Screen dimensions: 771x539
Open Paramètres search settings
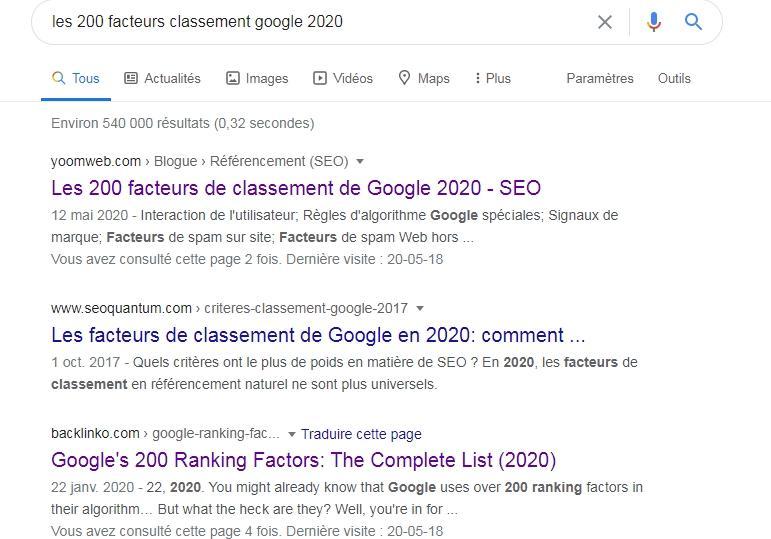(x=599, y=78)
